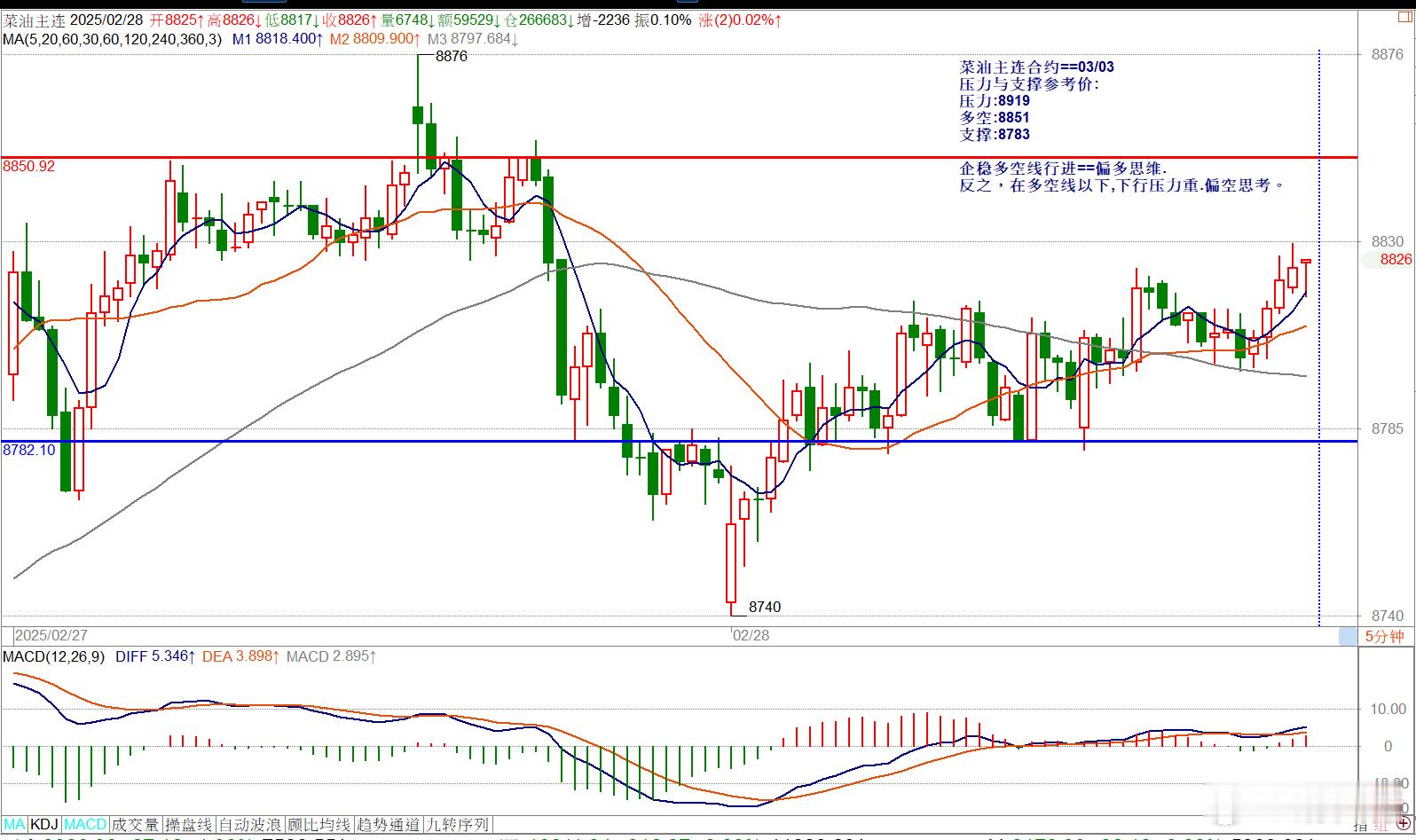Click the 企稳多空线行进==偏多思维 note
The height and width of the screenshot is (840, 1416).
click(1064, 169)
